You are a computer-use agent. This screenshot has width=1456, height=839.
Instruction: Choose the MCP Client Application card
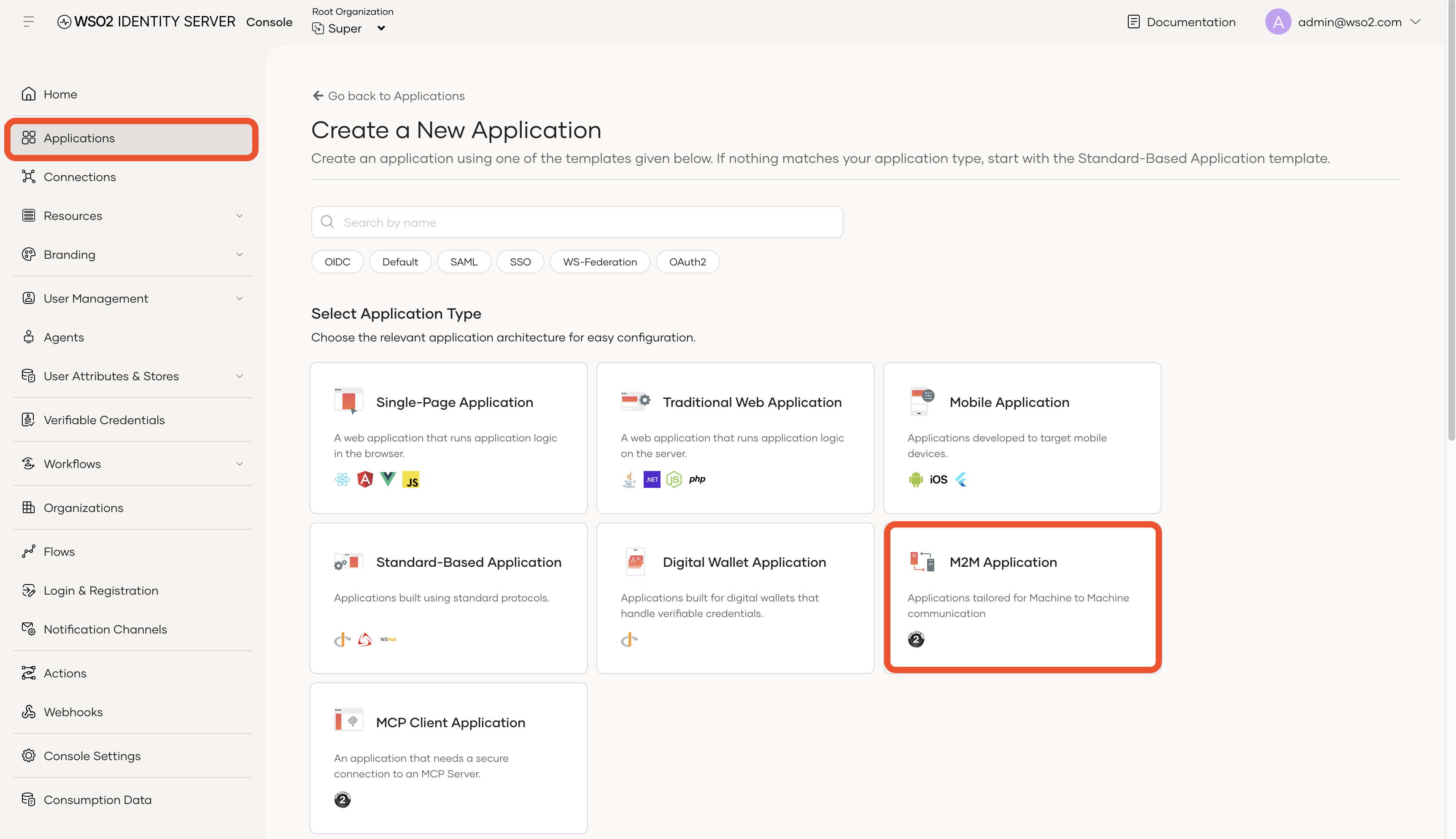point(448,758)
